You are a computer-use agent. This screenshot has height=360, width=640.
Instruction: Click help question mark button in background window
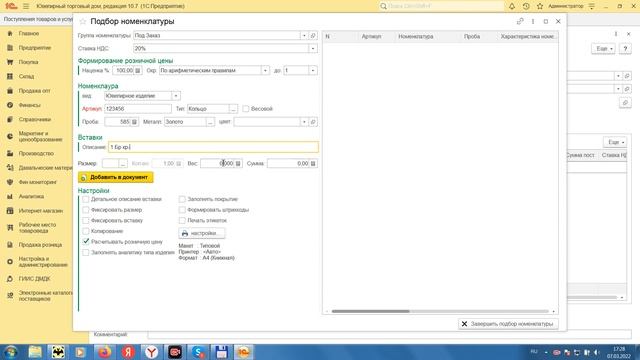tap(625, 49)
